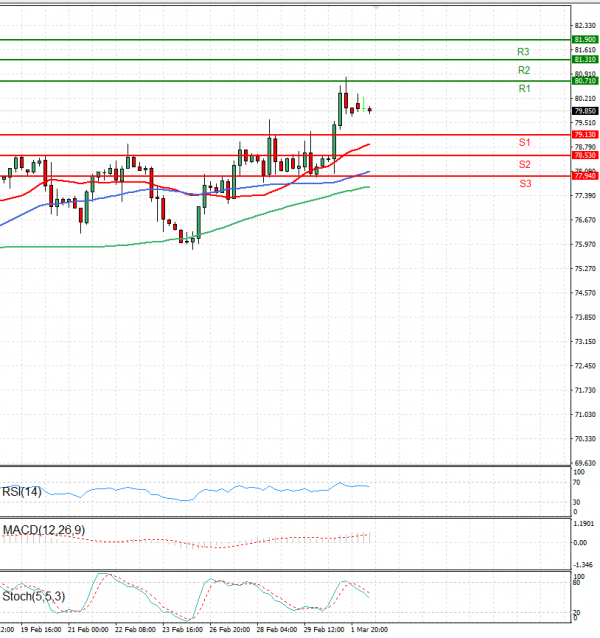Click the 22 Feb 08:00 time label
Image resolution: width=600 pixels, height=638 pixels.
coord(135,629)
